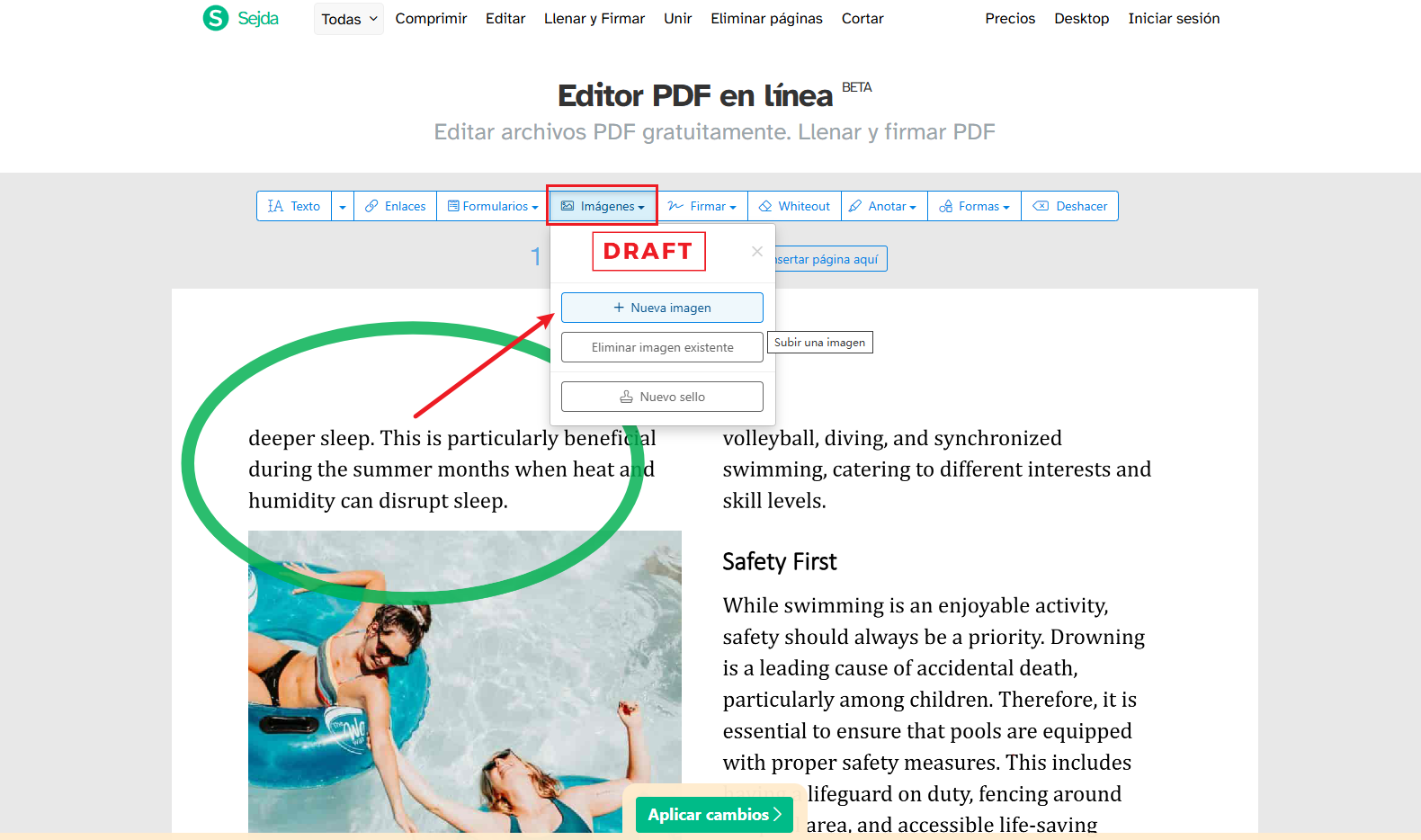This screenshot has height=840, width=1421.
Task: Open the Formularios dropdown
Action: click(x=493, y=206)
